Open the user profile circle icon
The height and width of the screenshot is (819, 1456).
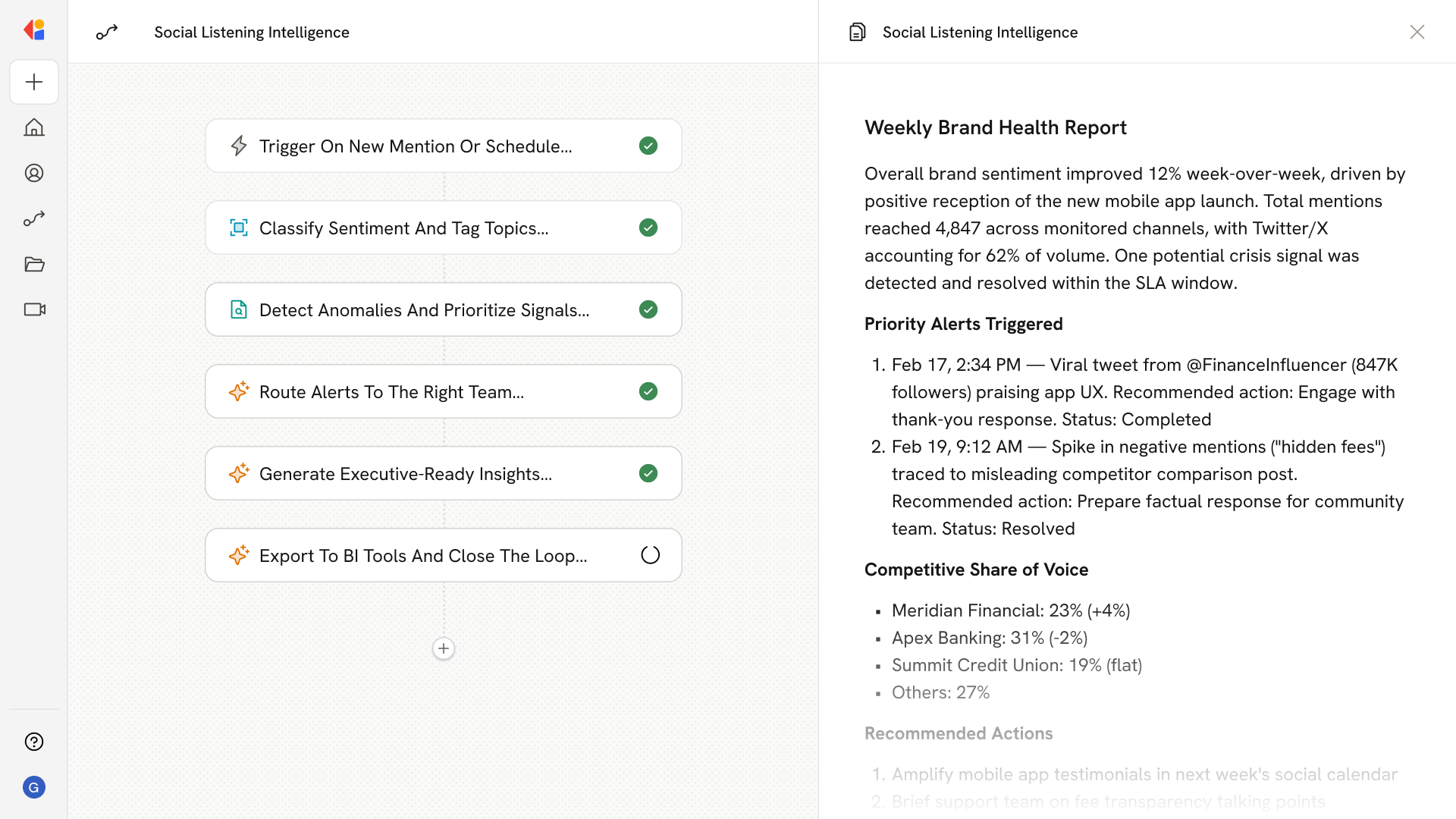coord(34,173)
